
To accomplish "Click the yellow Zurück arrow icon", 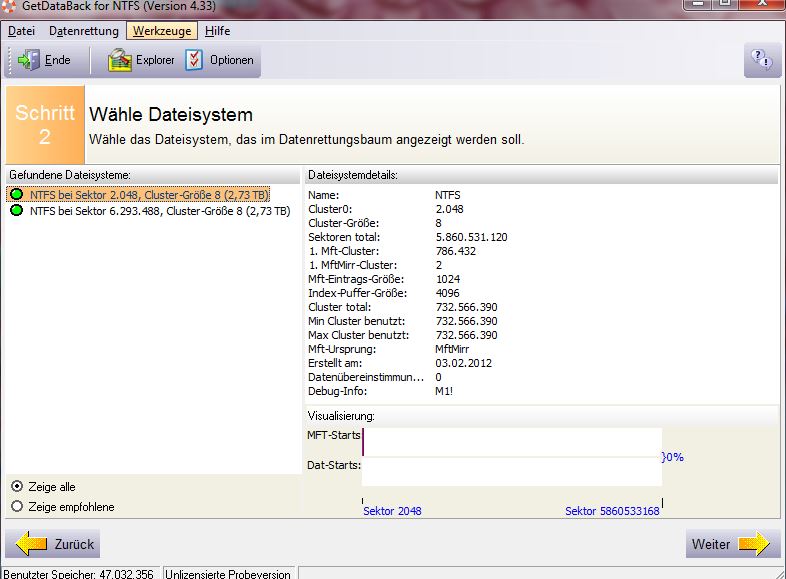I will point(31,544).
